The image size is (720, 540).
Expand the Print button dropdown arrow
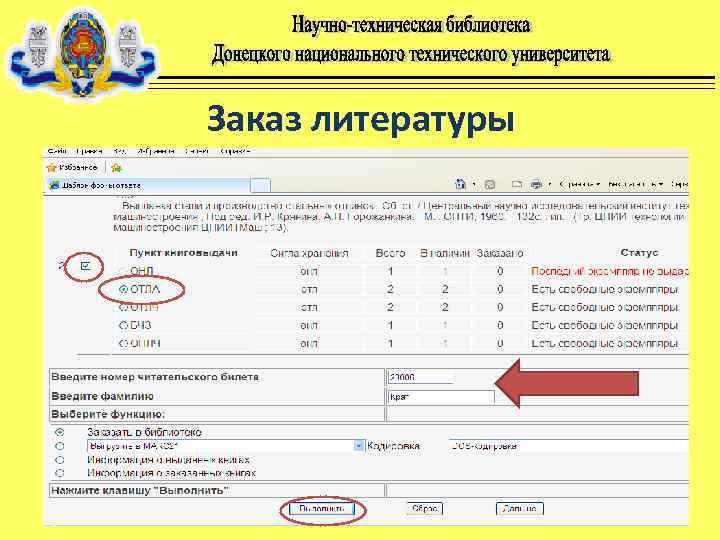550,185
